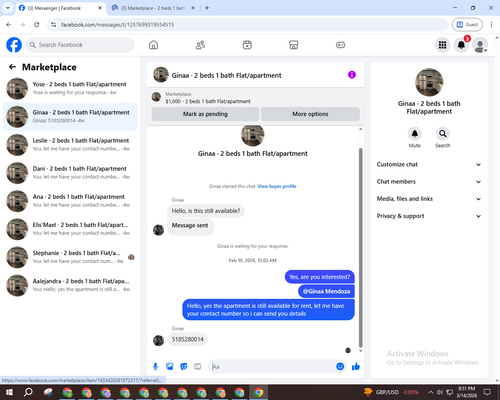Open Stephanie conversation in the list
This screenshot has width=500, height=400.
(x=70, y=257)
